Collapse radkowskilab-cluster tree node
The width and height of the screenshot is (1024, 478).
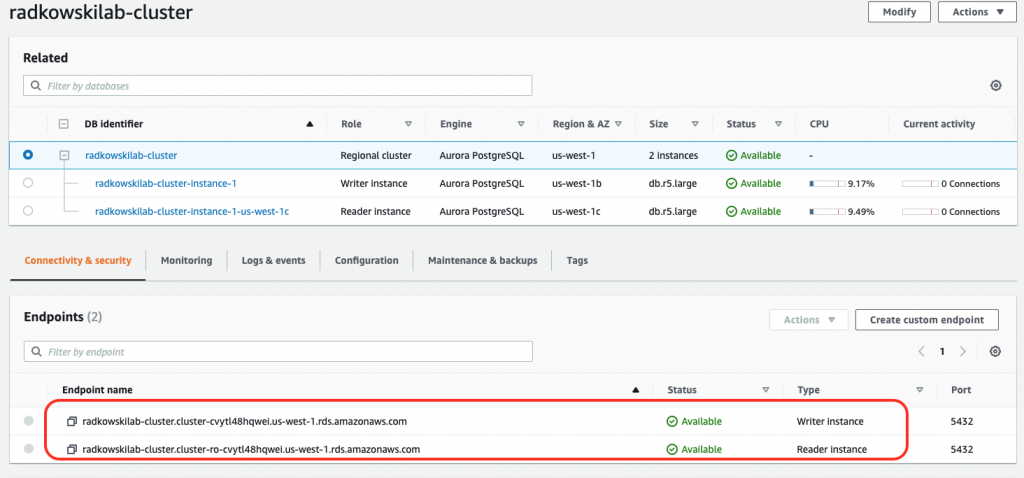click(x=64, y=155)
